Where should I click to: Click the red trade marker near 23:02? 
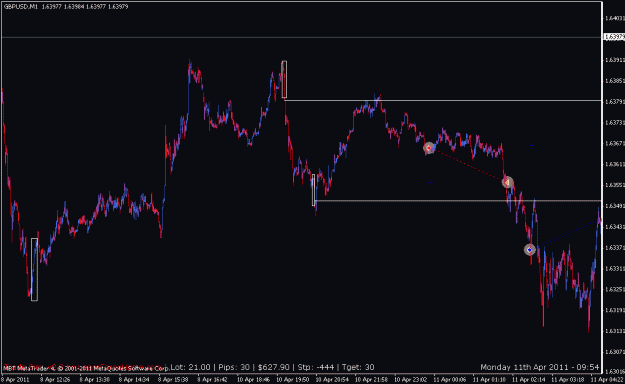point(429,148)
